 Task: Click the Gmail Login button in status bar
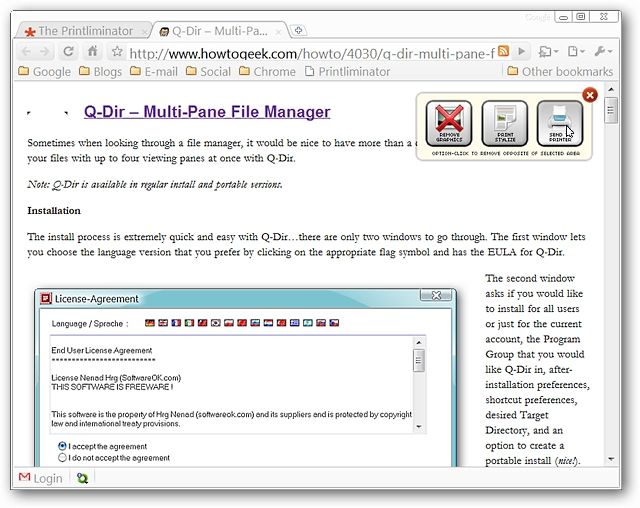[x=40, y=478]
